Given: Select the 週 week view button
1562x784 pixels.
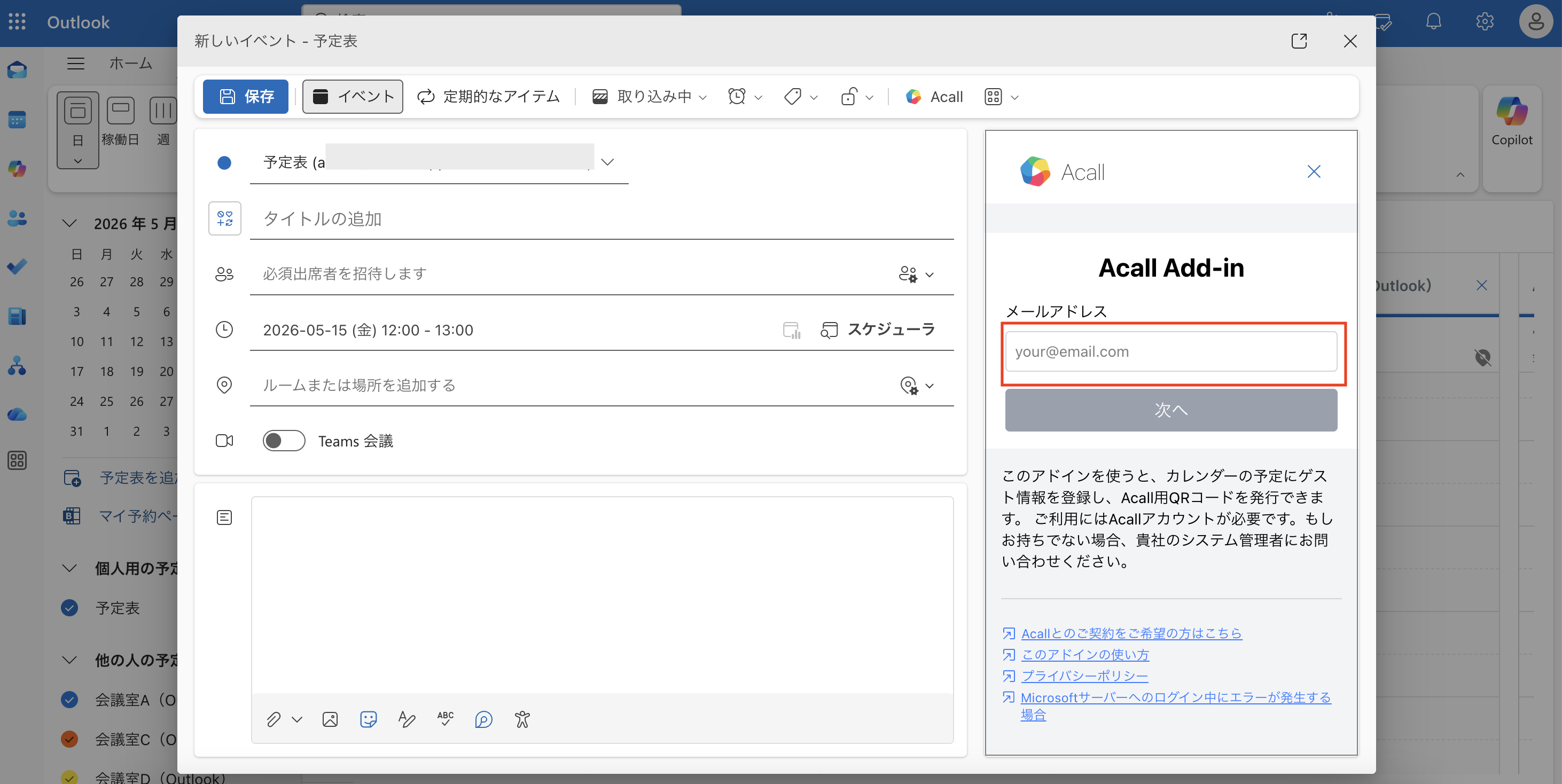Looking at the screenshot, I should (x=163, y=121).
